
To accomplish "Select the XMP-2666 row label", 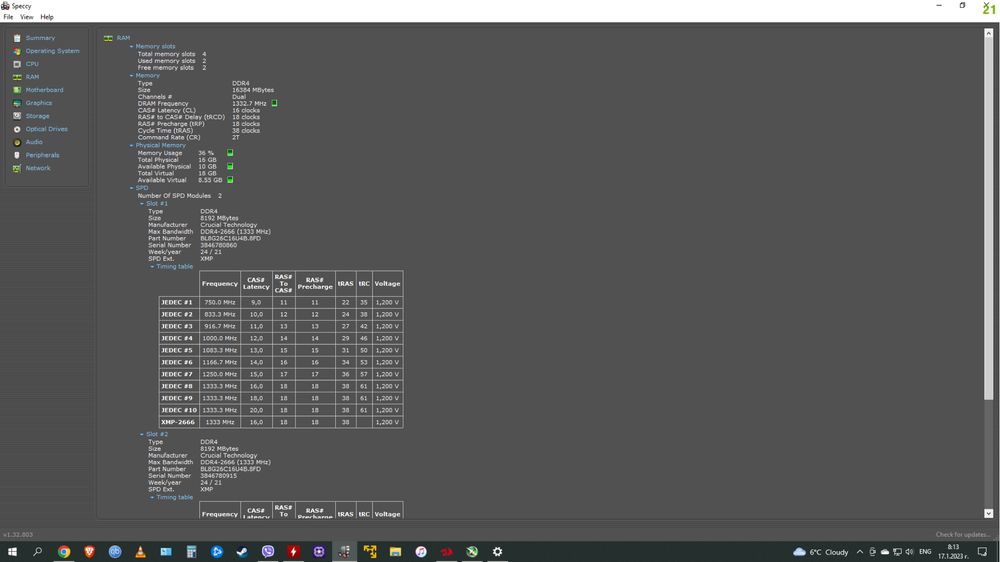I will click(x=178, y=422).
